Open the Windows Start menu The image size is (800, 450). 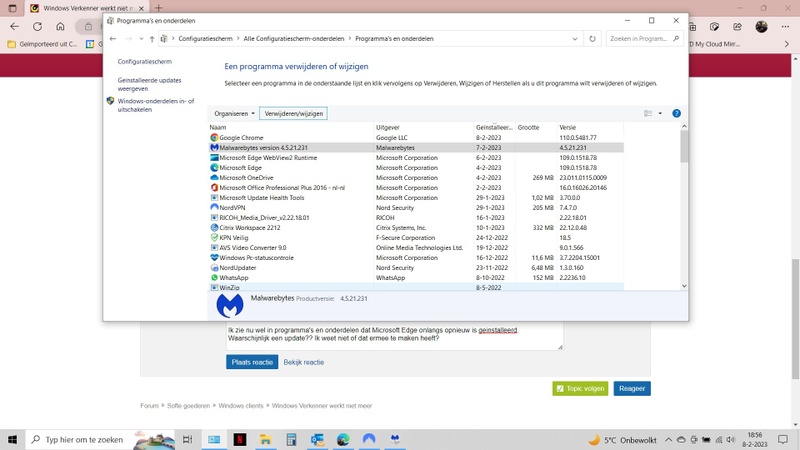pos(12,439)
